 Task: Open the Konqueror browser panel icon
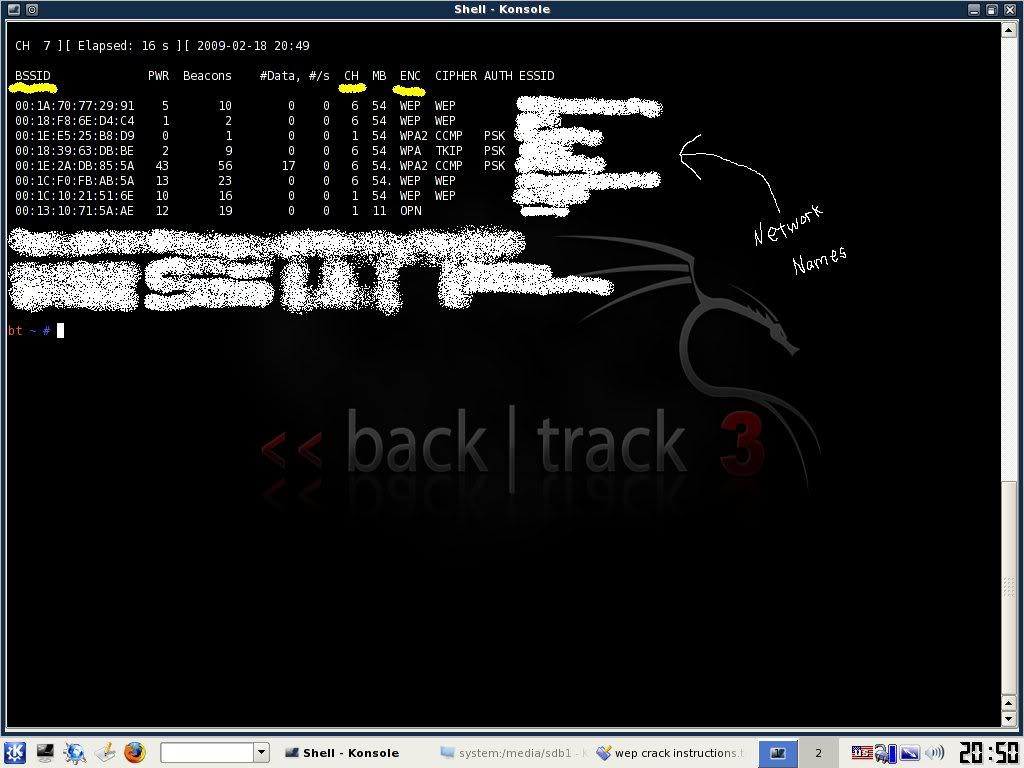[74, 752]
